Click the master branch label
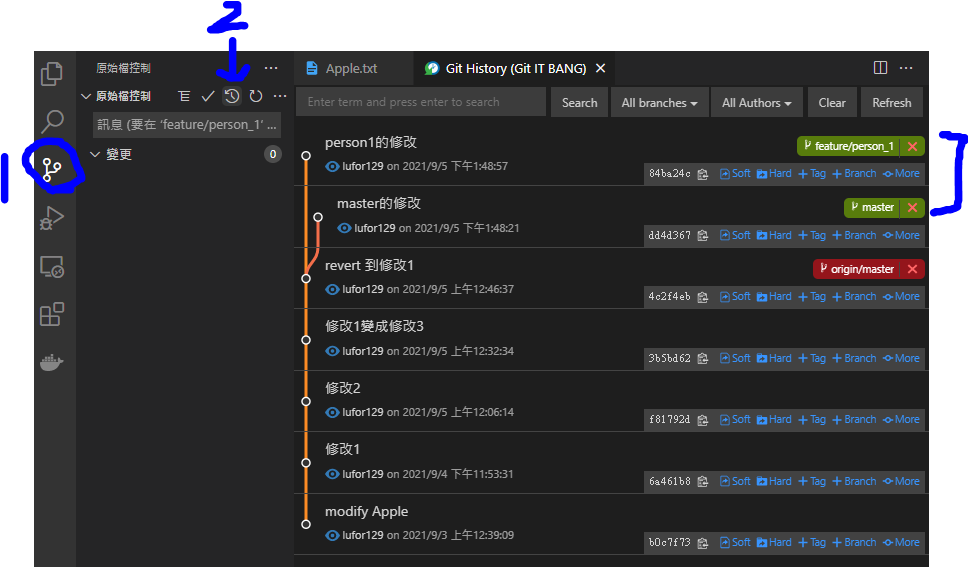Screen dimensions: 968x567 (872, 208)
